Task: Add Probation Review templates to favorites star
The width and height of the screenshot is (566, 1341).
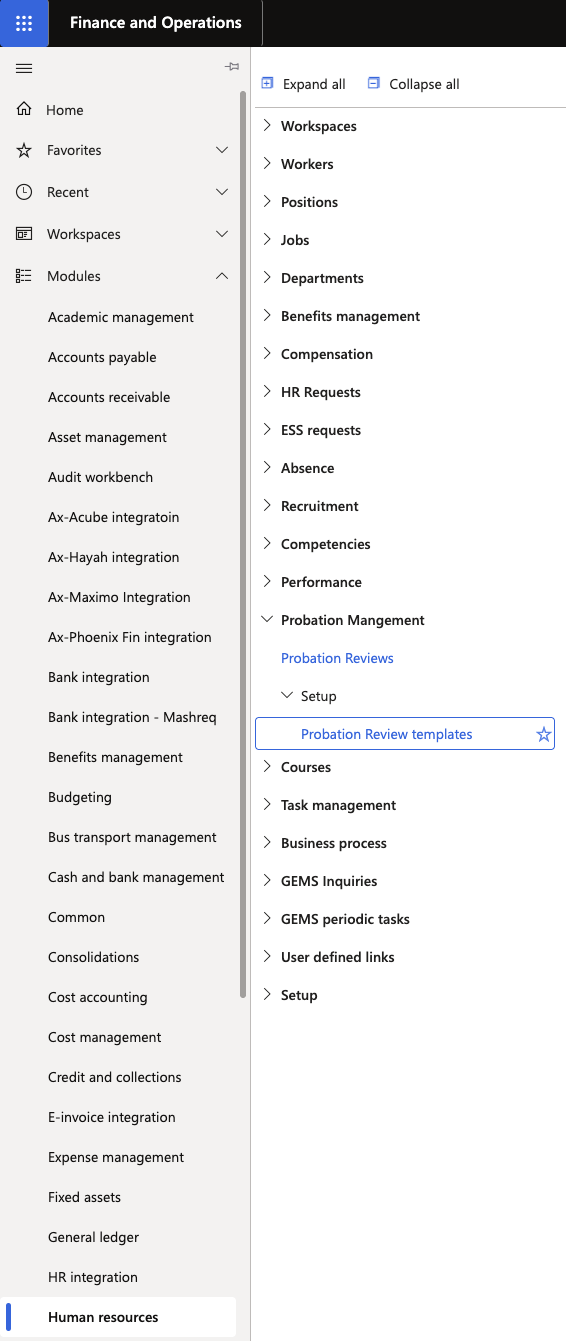Action: 544,734
